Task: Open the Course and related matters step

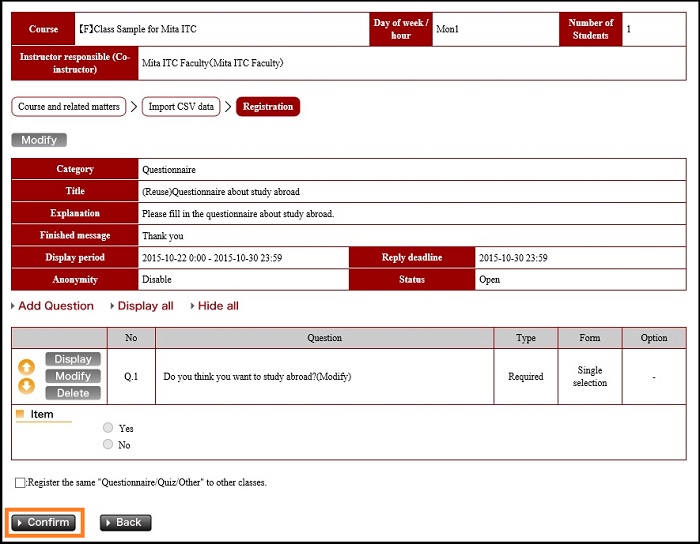Action: [x=69, y=107]
